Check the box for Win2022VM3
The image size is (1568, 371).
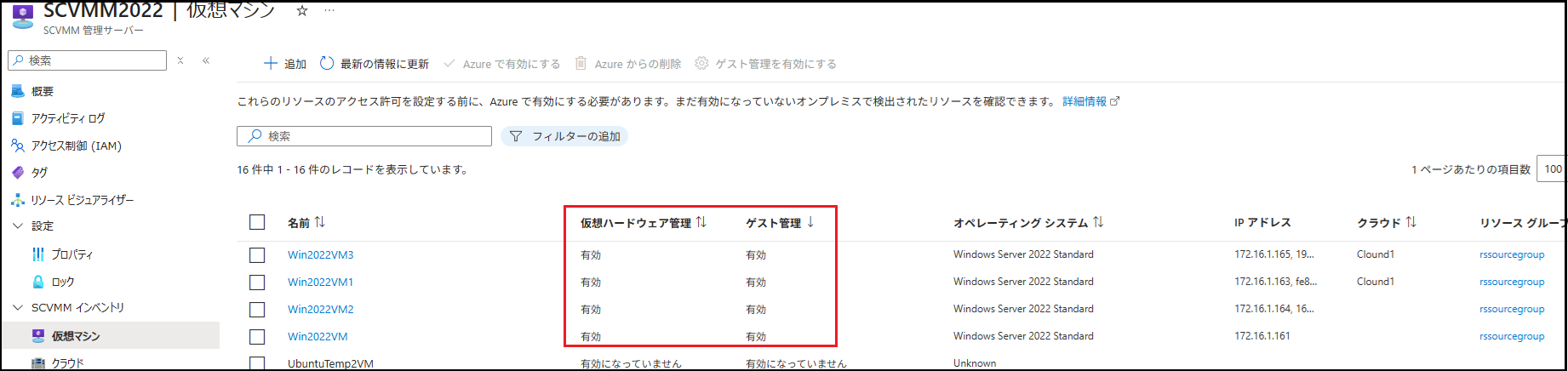pos(257,255)
